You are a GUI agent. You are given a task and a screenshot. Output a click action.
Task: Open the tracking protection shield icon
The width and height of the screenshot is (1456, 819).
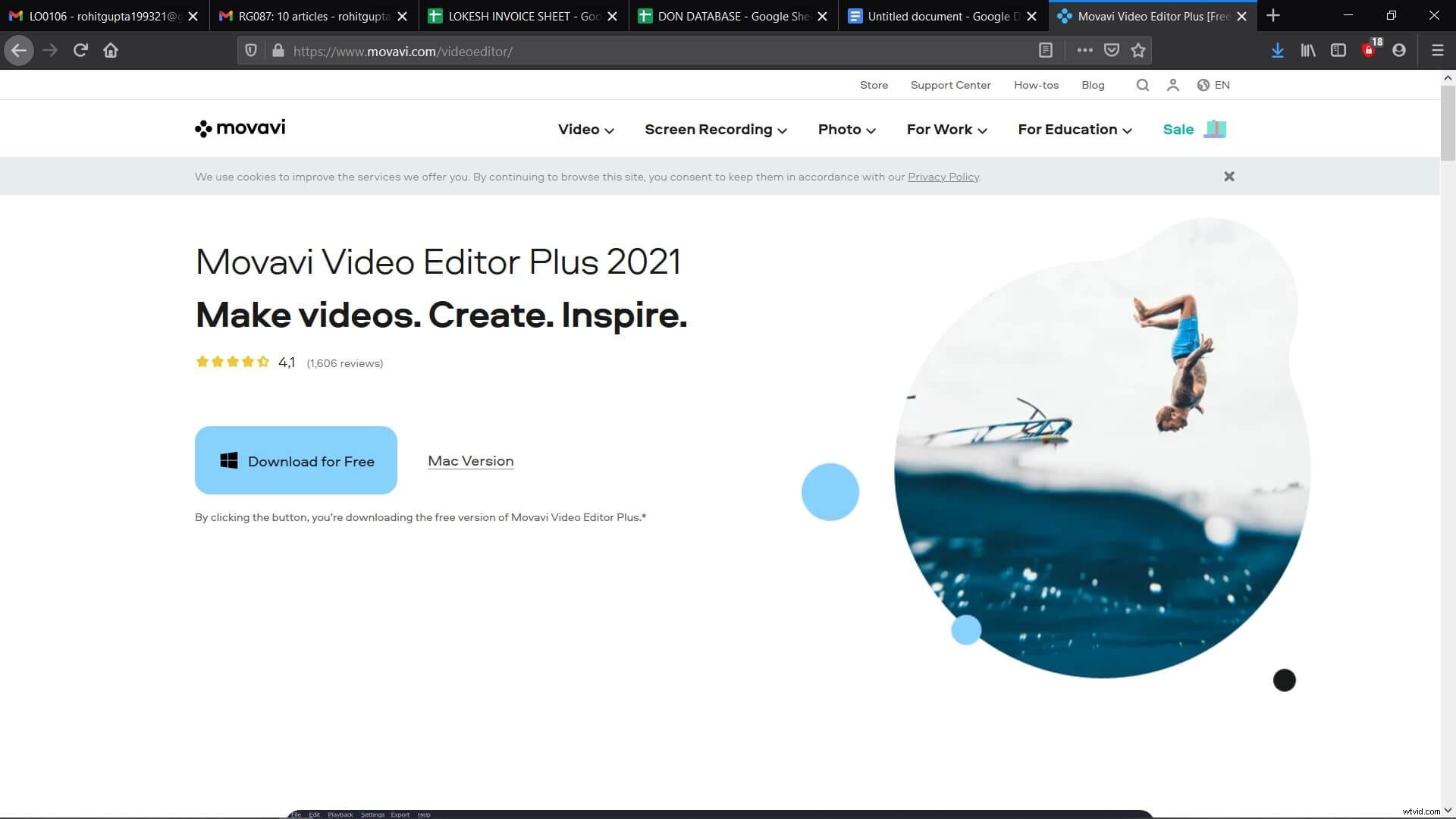pyautogui.click(x=251, y=50)
